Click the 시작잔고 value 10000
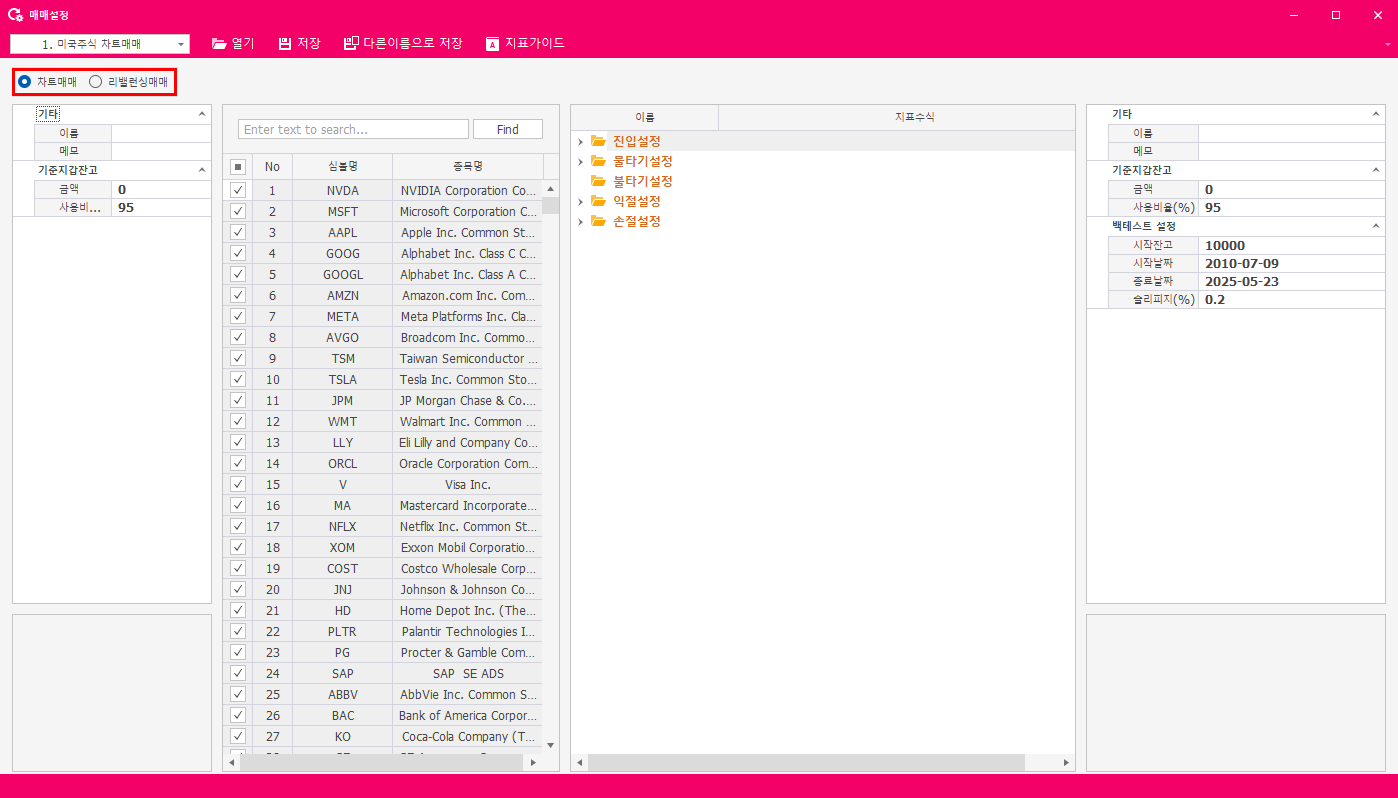This screenshot has height=798, width=1398. (x=1292, y=245)
